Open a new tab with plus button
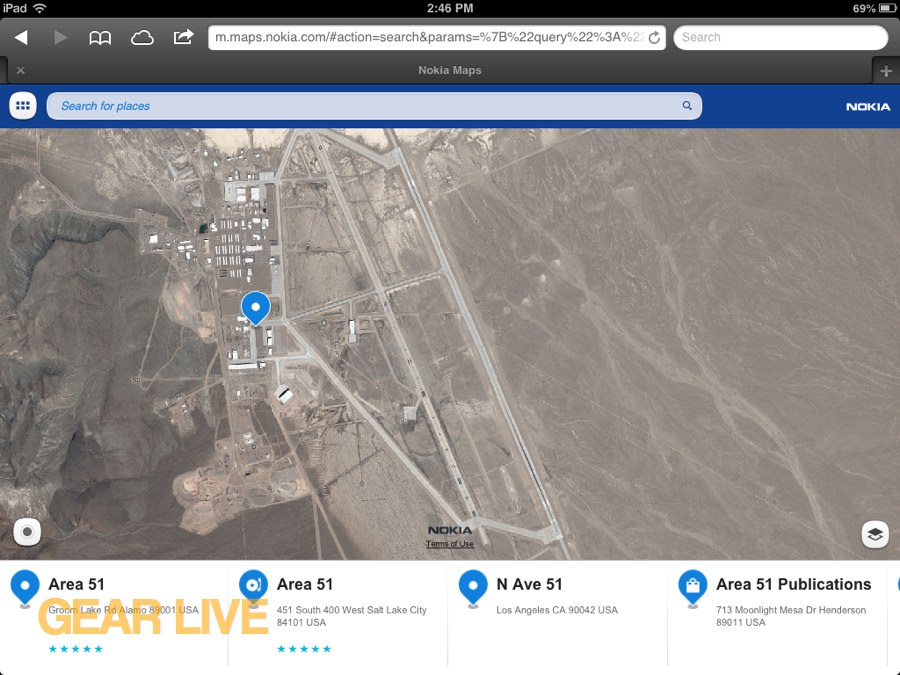This screenshot has height=675, width=900. coord(886,71)
